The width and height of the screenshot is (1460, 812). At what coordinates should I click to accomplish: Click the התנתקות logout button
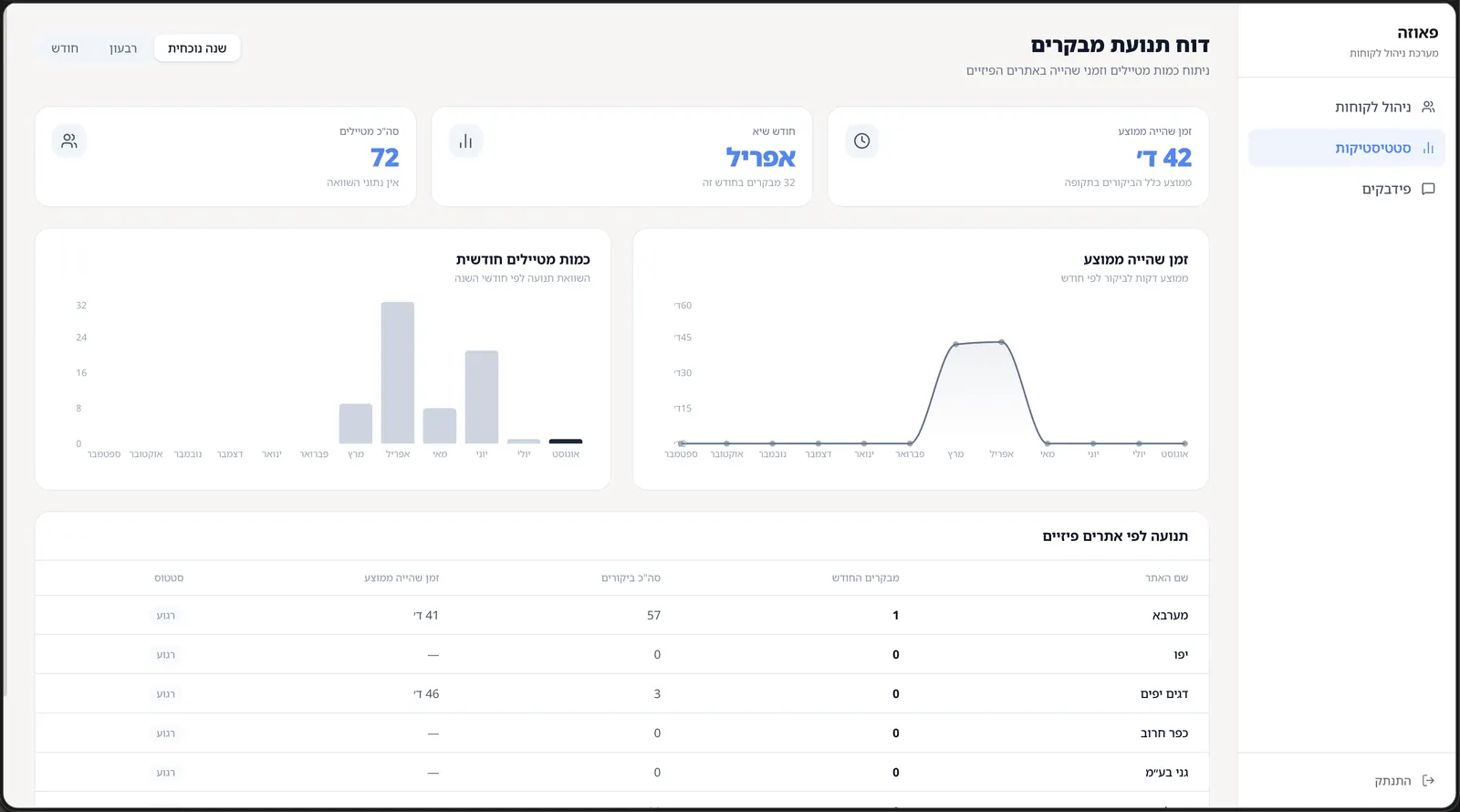click(1404, 780)
